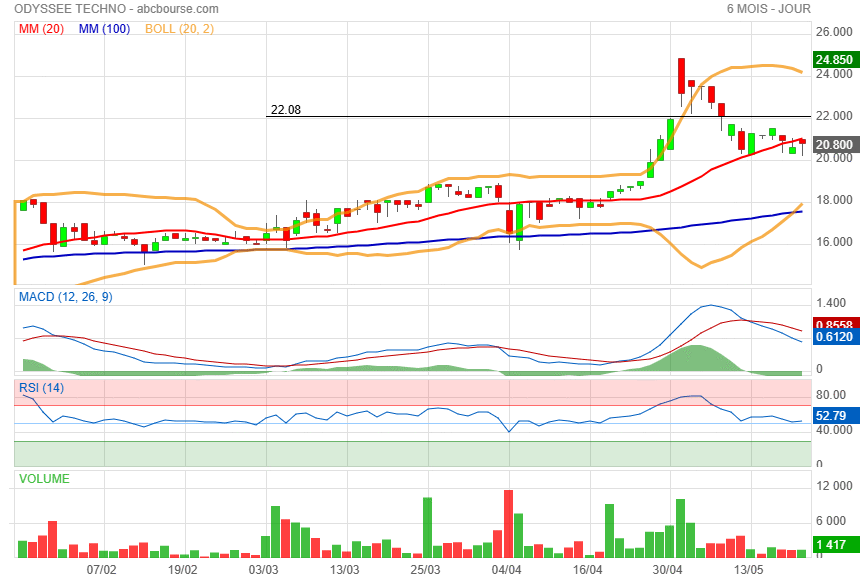
Task: Click the MM (20) legend label
Action: tap(41, 29)
